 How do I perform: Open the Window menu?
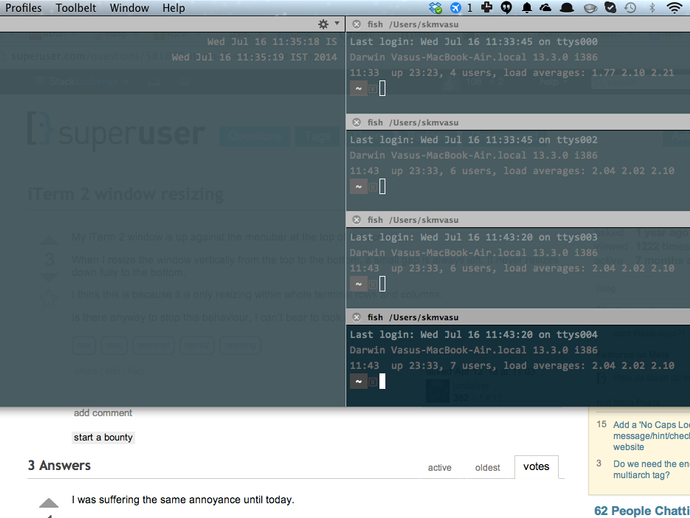(x=129, y=8)
